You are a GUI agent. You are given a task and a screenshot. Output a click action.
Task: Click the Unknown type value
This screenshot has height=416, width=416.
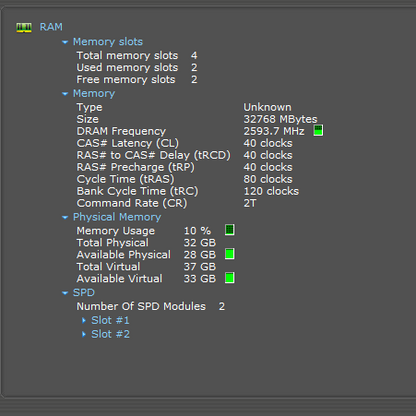point(267,107)
